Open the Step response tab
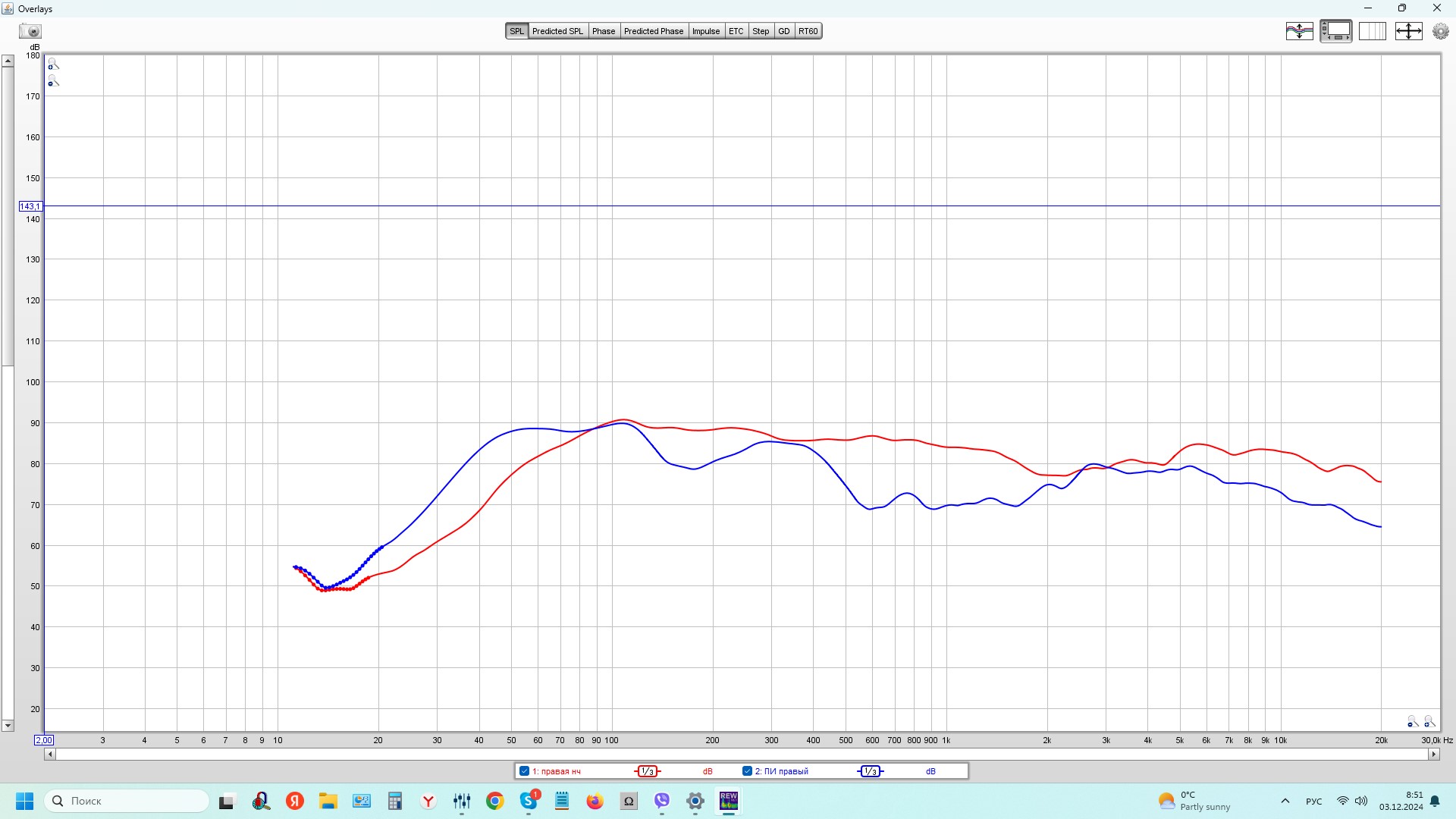Screen dimensions: 1456x819 point(761,31)
